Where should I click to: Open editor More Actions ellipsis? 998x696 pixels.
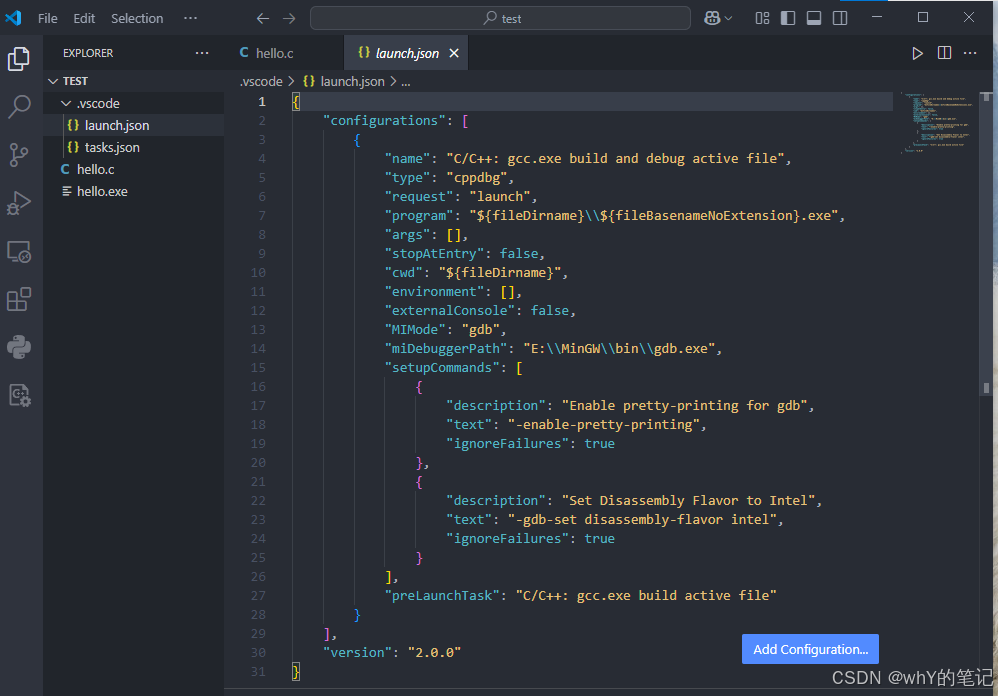(970, 53)
